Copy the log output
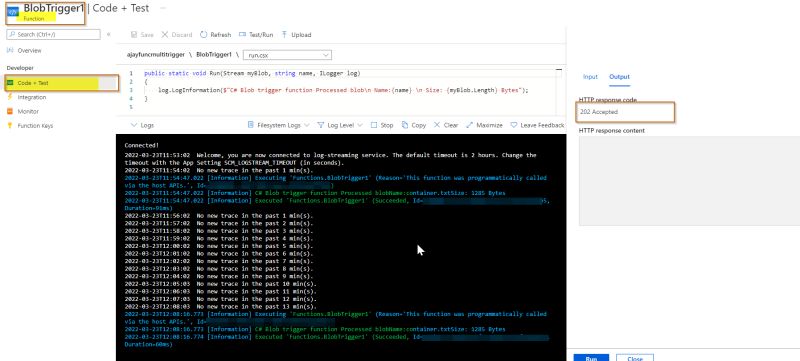Image resolution: width=800 pixels, height=361 pixels. [414, 125]
